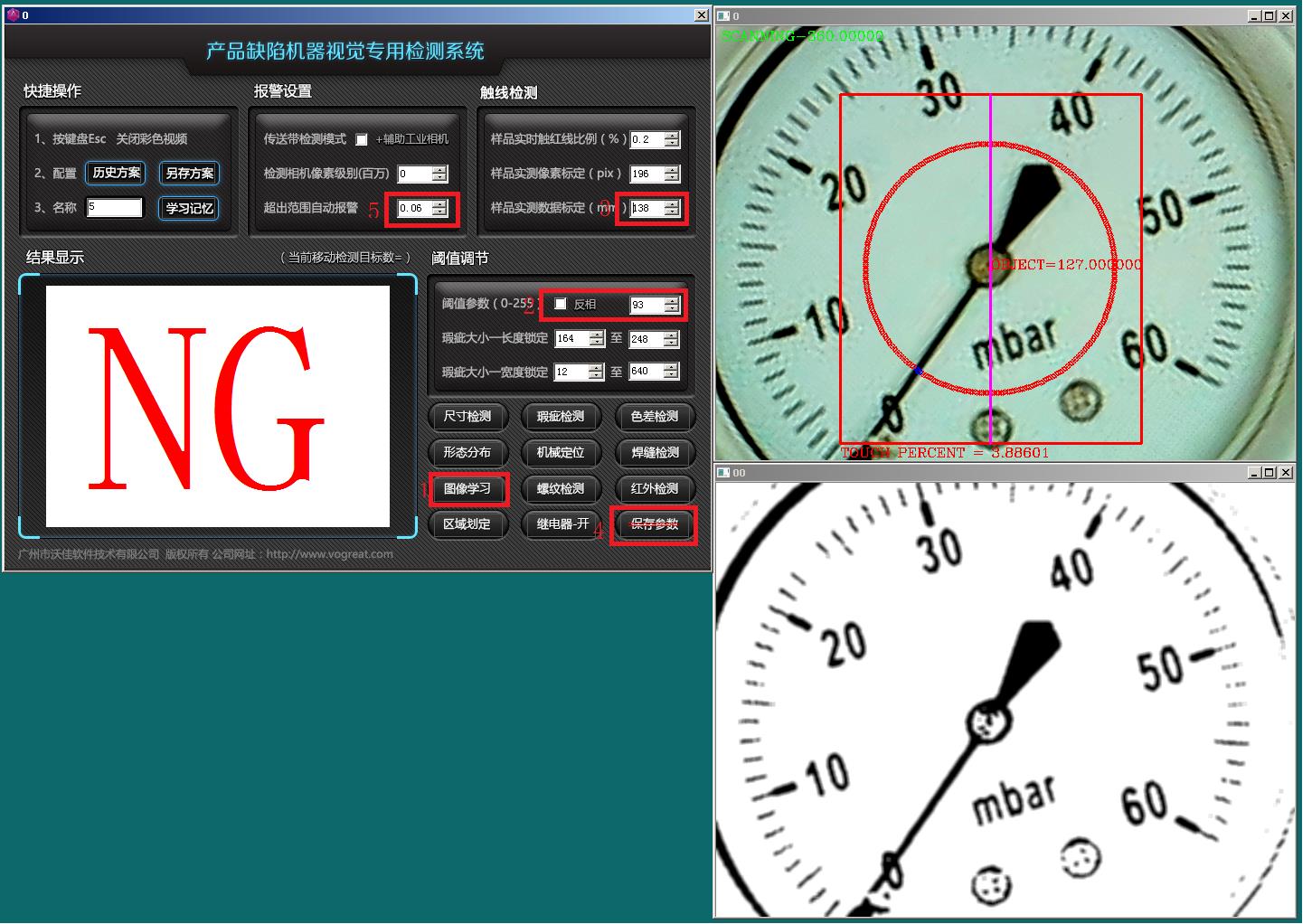
Task: Click the window 00 title bar icon
Action: [x=723, y=472]
